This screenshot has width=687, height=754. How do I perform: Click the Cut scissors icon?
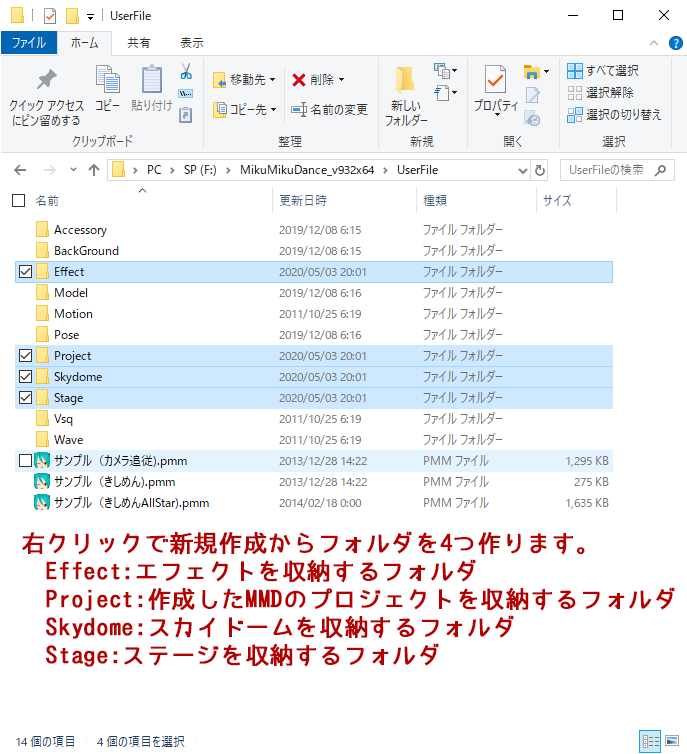point(186,71)
